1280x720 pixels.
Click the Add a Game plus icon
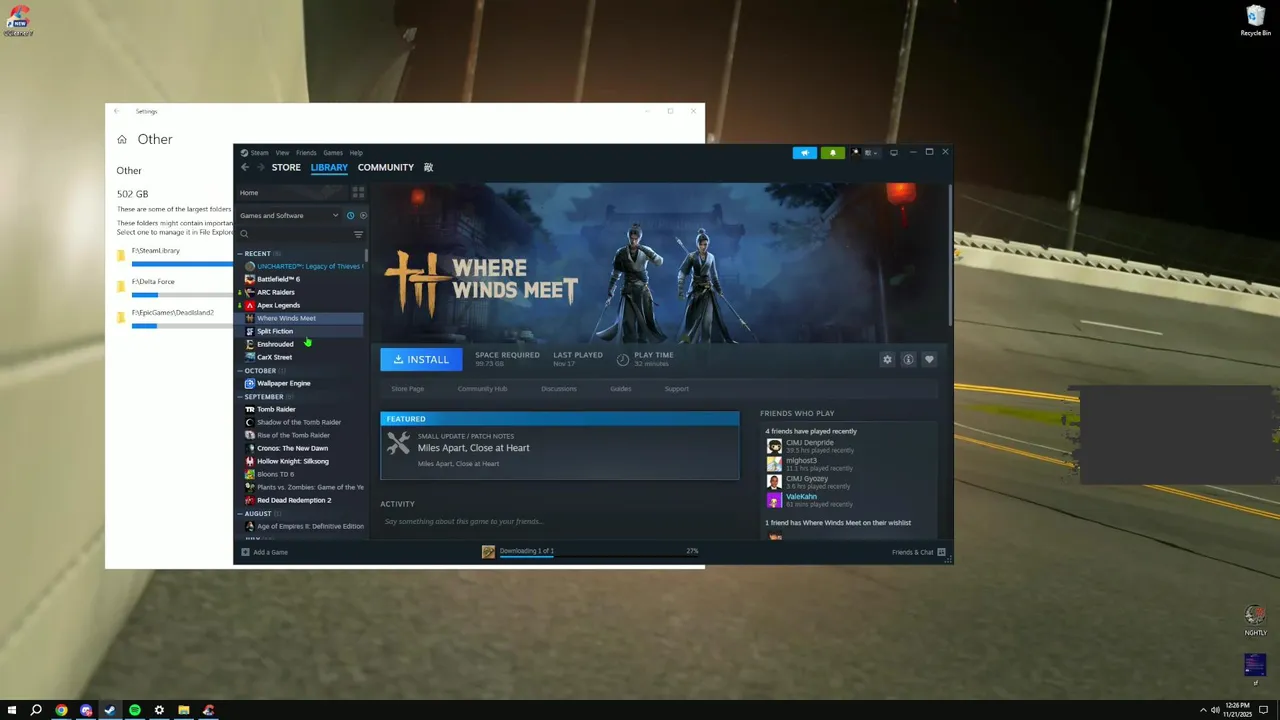tap(245, 552)
